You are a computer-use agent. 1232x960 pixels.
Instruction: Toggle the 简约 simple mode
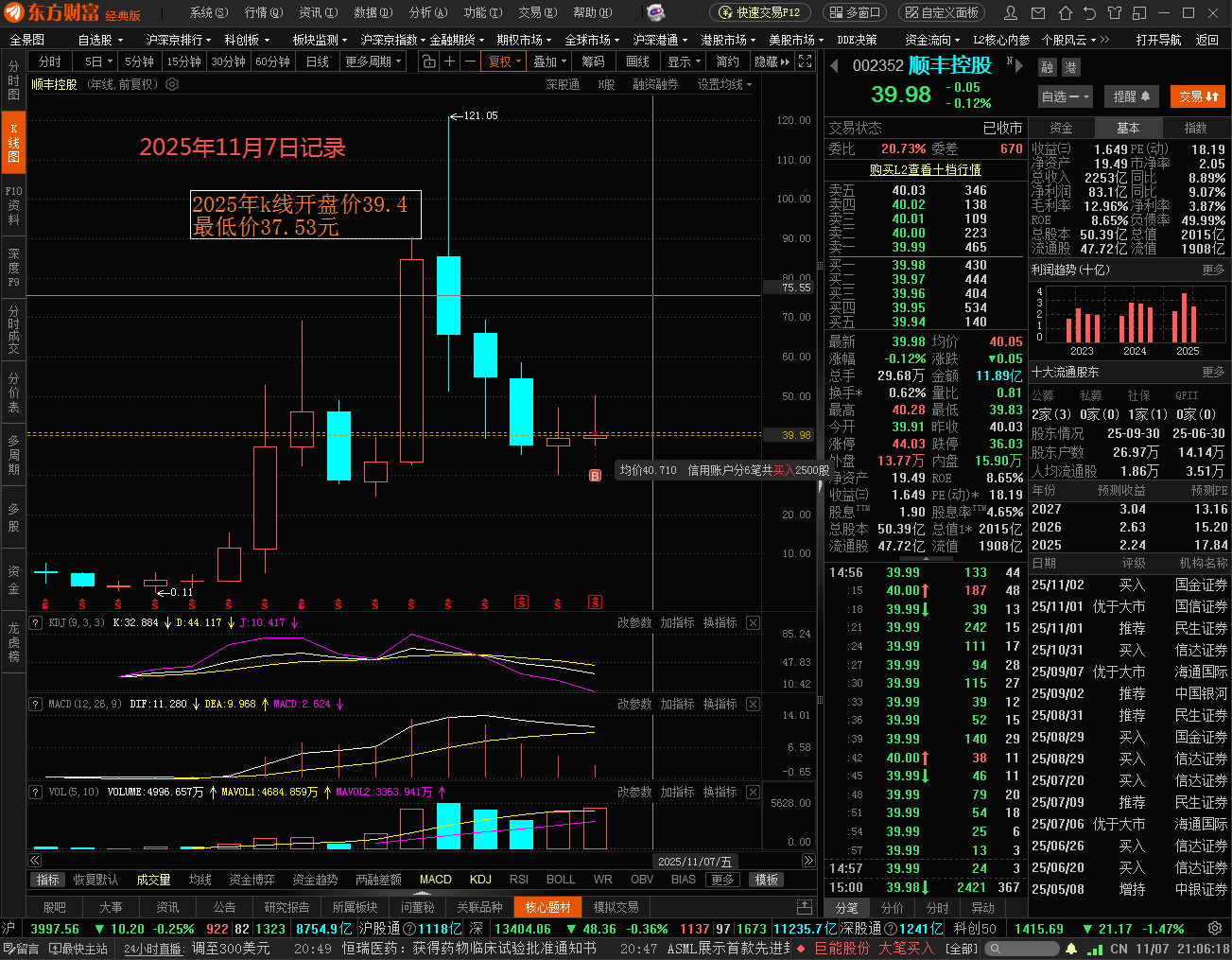tap(728, 61)
